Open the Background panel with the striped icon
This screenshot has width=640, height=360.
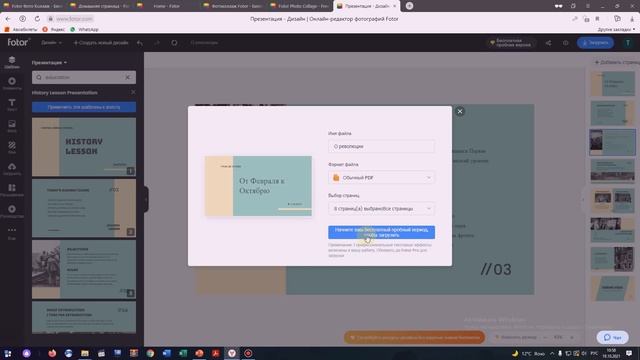click(12, 147)
